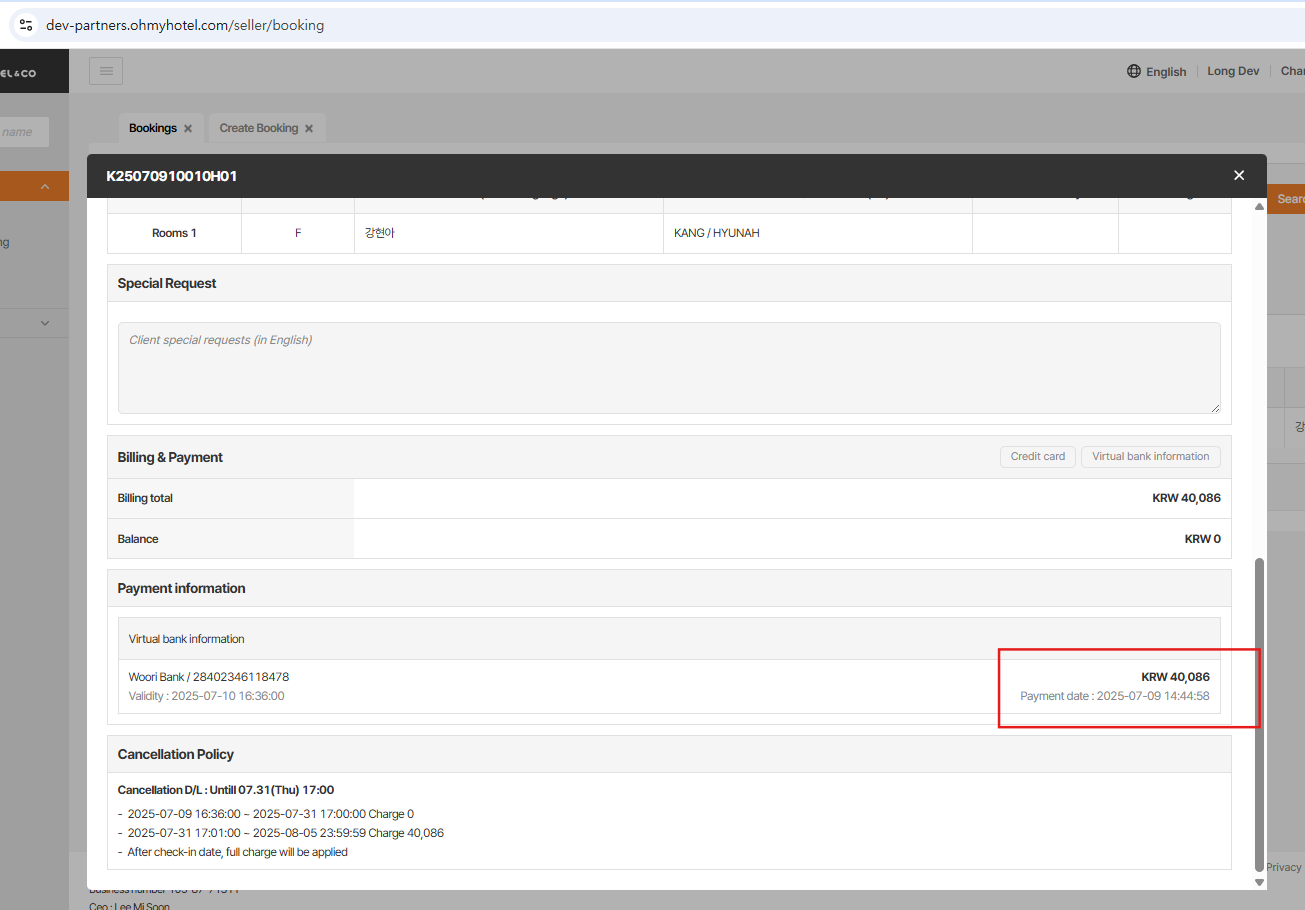Close the K25070910010H01 booking dialog
The height and width of the screenshot is (910, 1305).
coord(1239,176)
